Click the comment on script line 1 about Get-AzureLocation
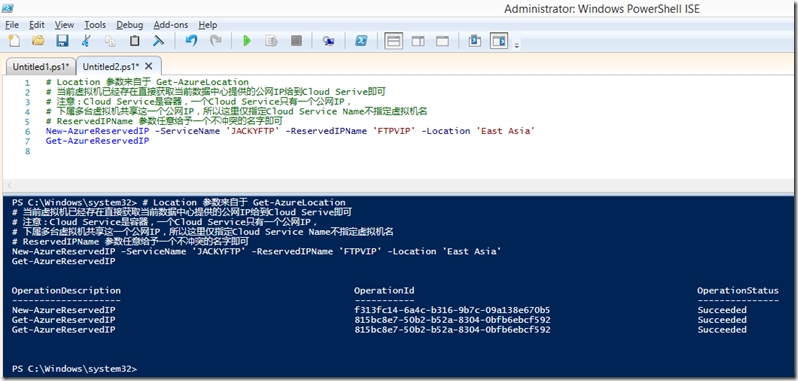Image resolution: width=798 pixels, height=381 pixels. coord(147,82)
